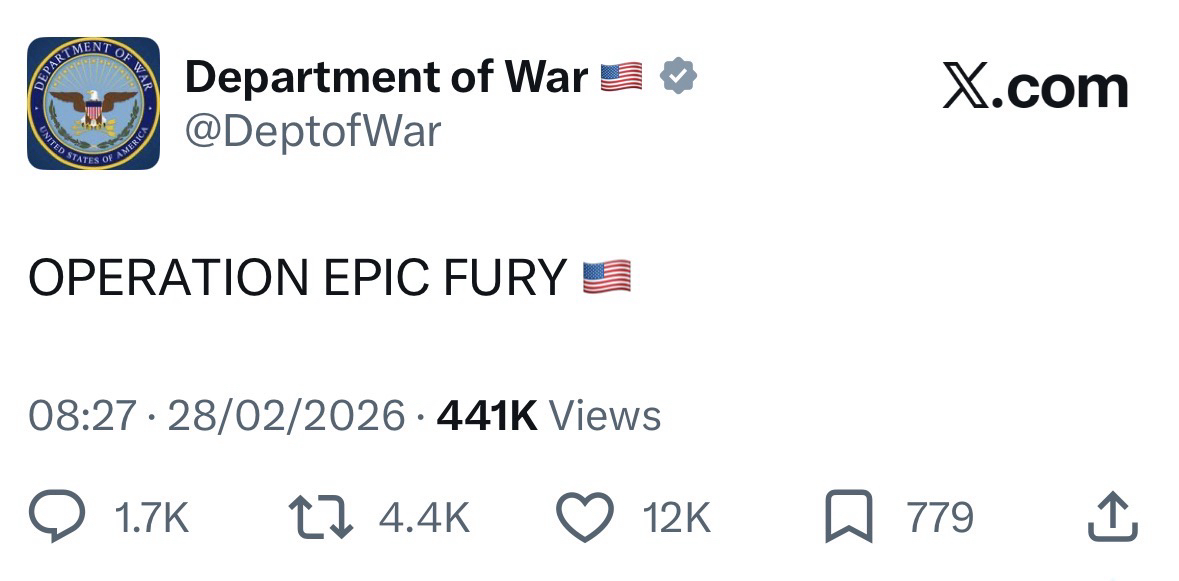Open the 08:27 post timestamp
Screen dimensions: 1179x581
(83, 416)
